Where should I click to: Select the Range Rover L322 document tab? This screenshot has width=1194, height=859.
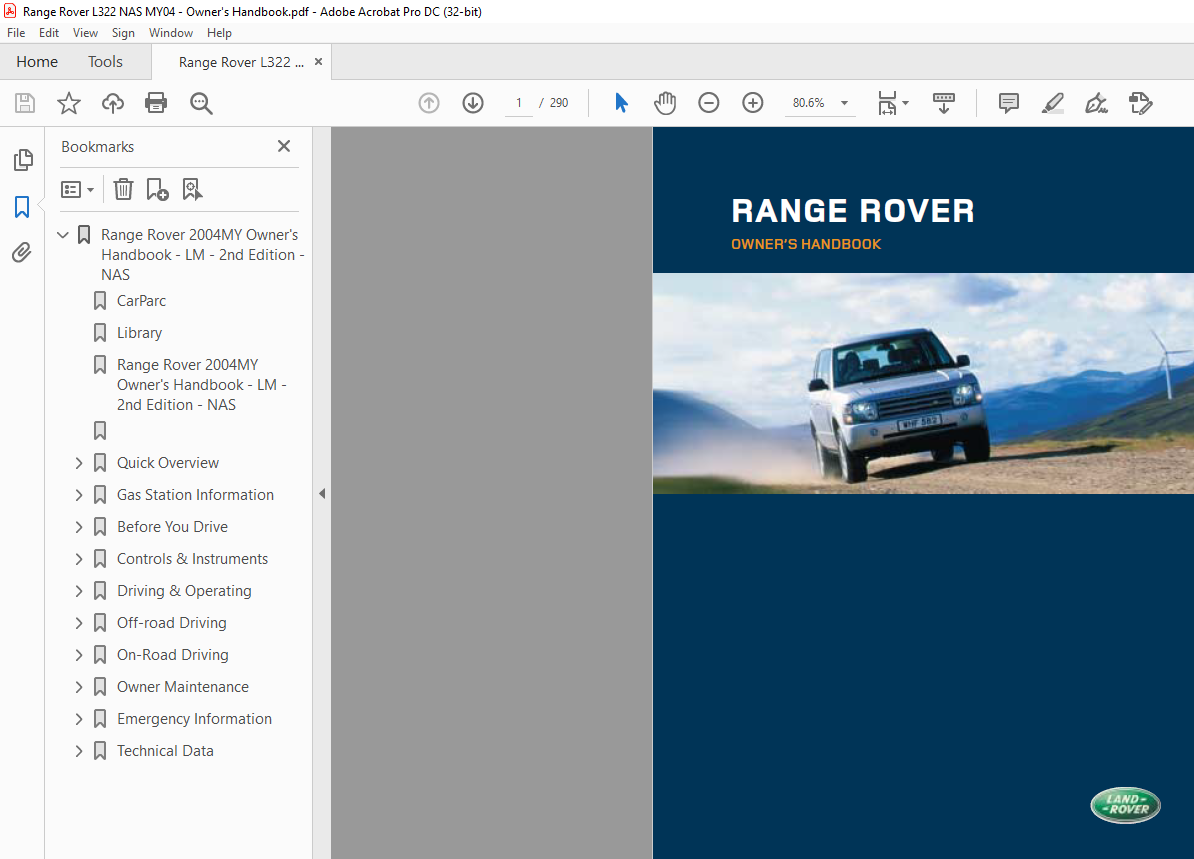pyautogui.click(x=241, y=62)
